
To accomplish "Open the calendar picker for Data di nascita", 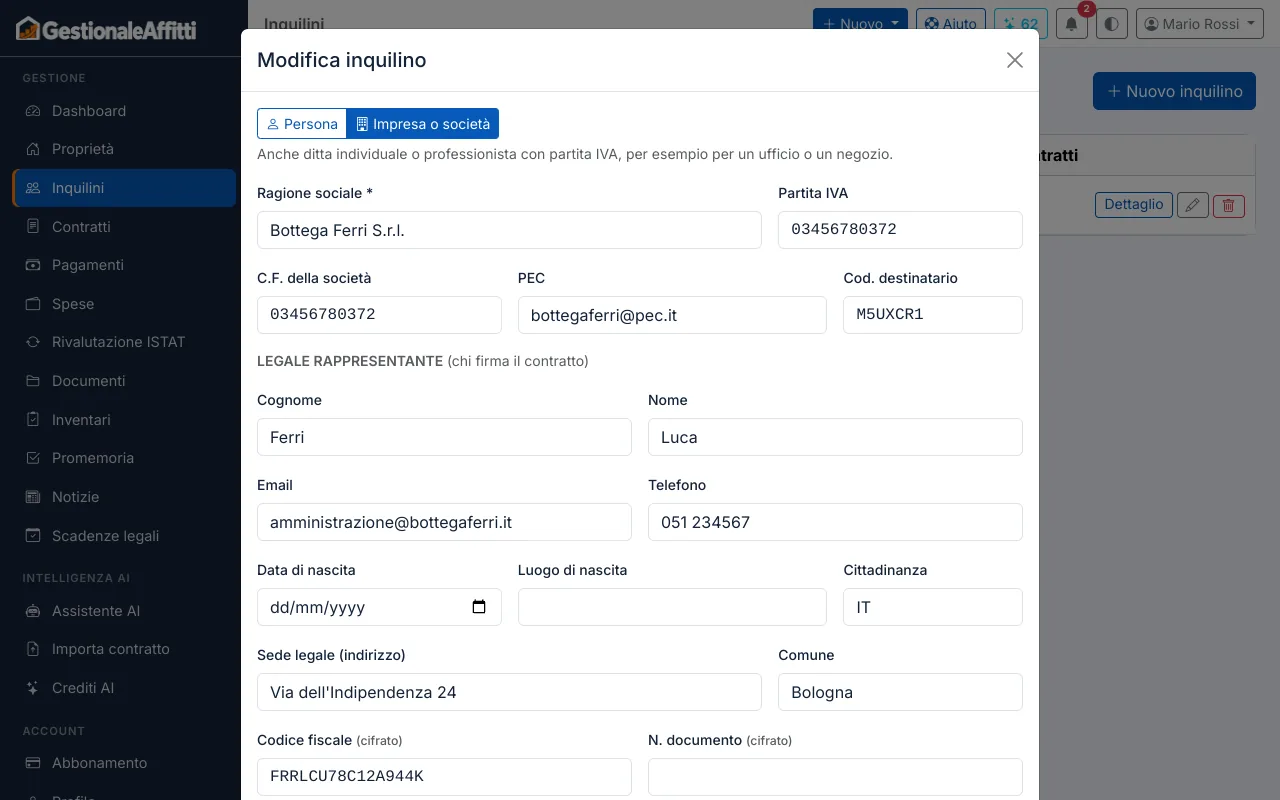I will click(479, 607).
